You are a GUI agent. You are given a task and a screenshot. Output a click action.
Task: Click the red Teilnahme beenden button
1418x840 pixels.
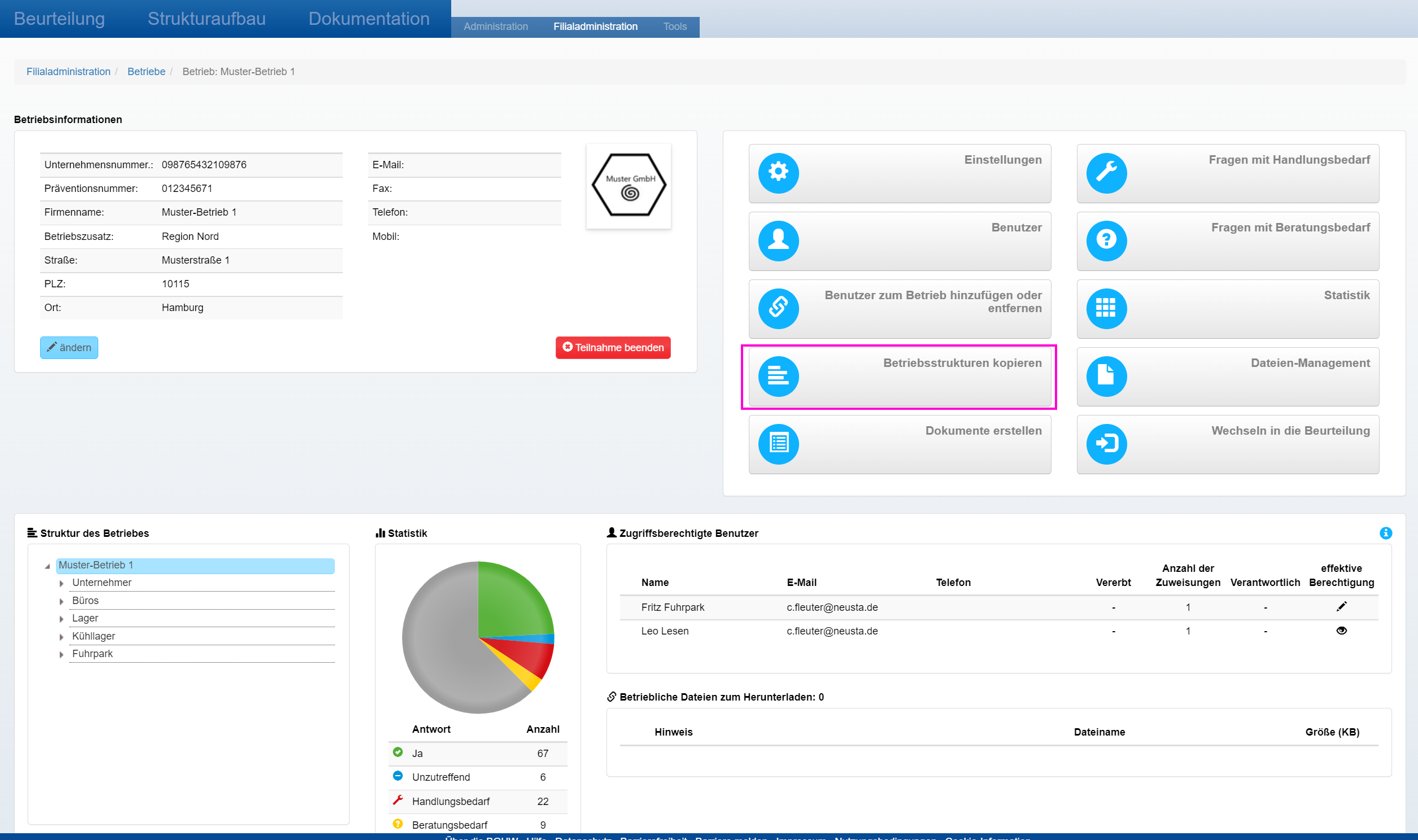click(613, 348)
